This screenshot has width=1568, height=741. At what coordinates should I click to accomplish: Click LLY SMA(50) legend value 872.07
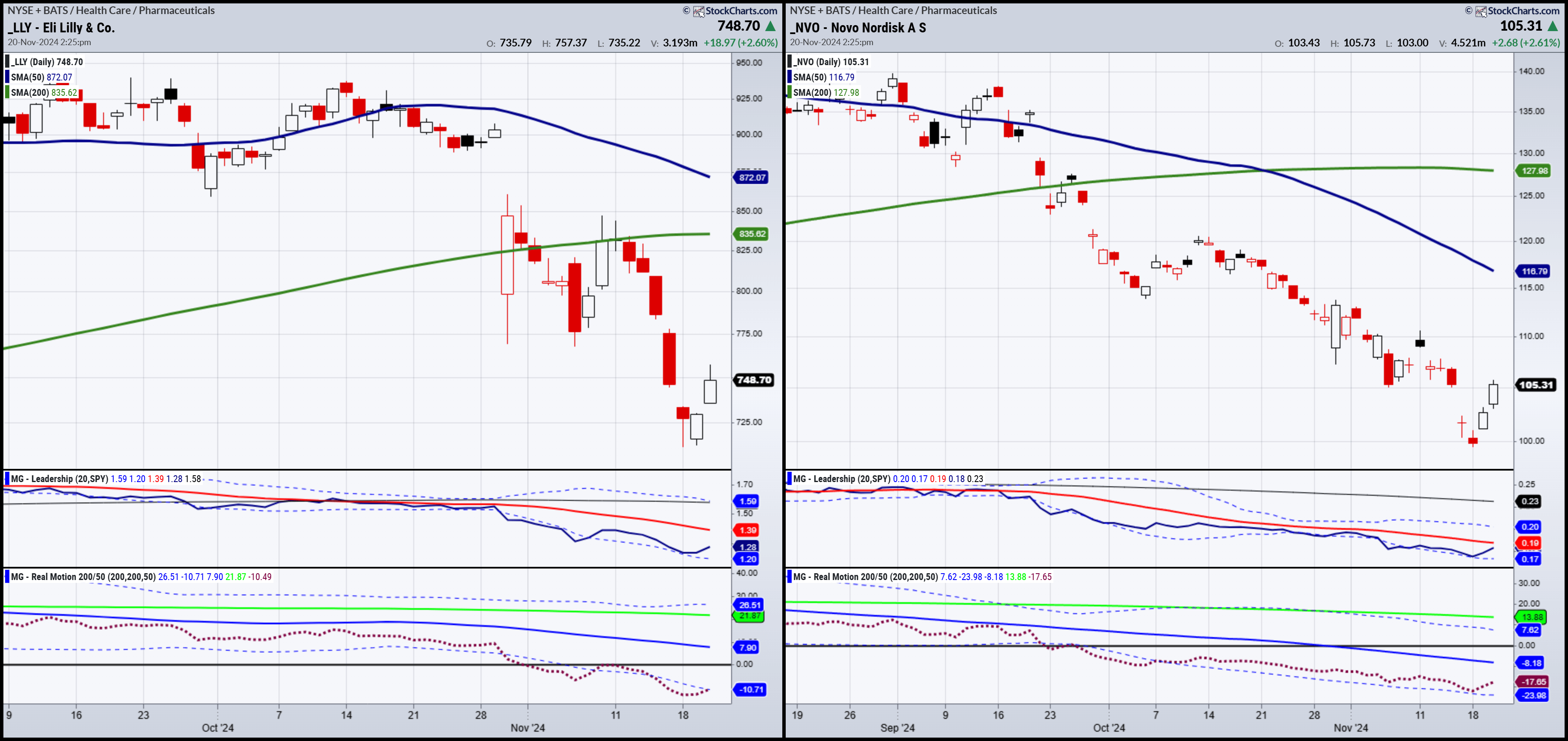click(x=59, y=77)
